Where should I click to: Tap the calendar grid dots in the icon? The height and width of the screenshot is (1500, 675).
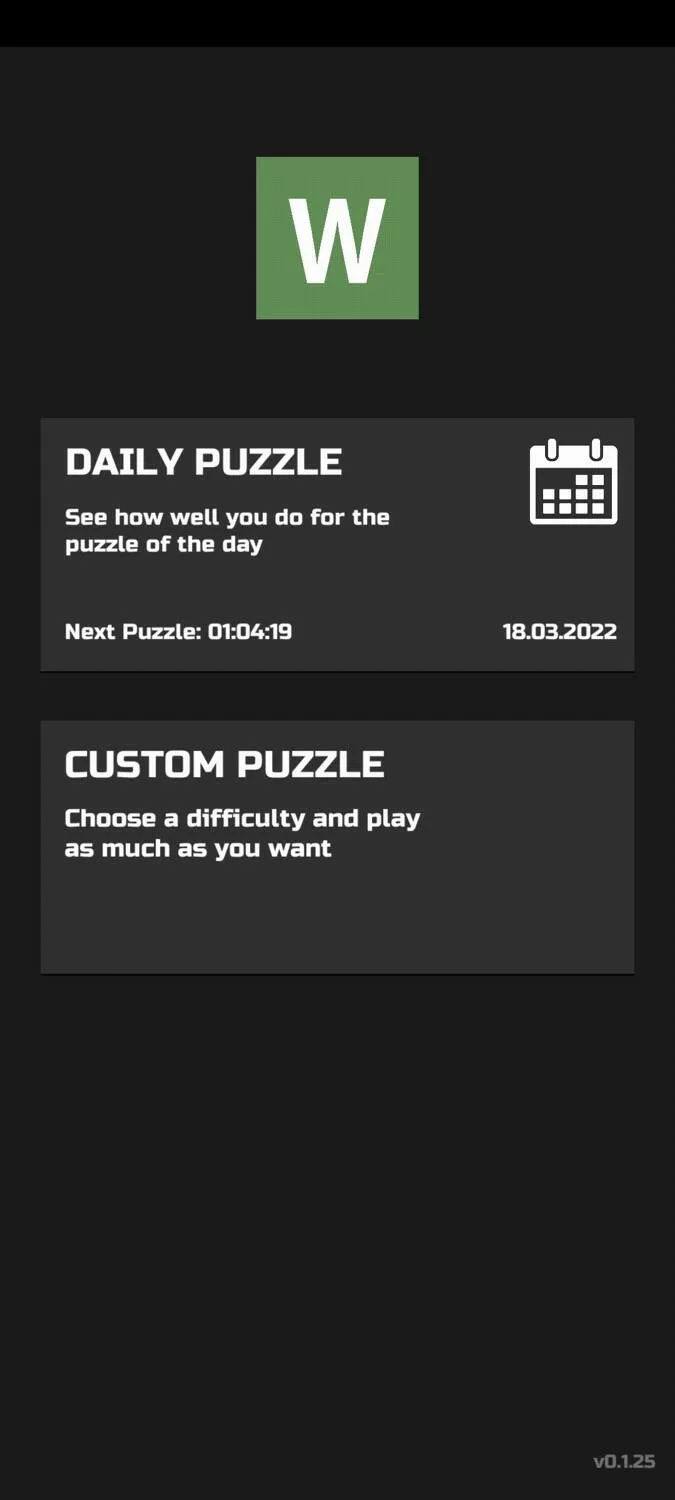pyautogui.click(x=574, y=494)
